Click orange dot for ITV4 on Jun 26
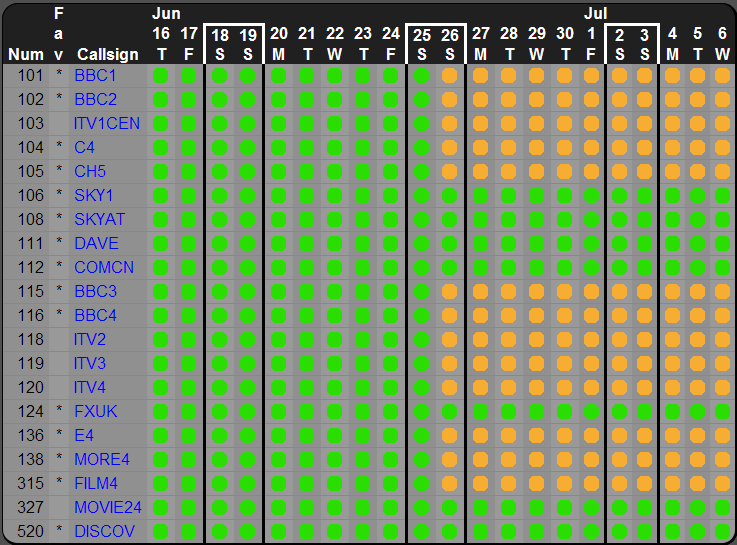The height and width of the screenshot is (545, 737). coord(449,387)
